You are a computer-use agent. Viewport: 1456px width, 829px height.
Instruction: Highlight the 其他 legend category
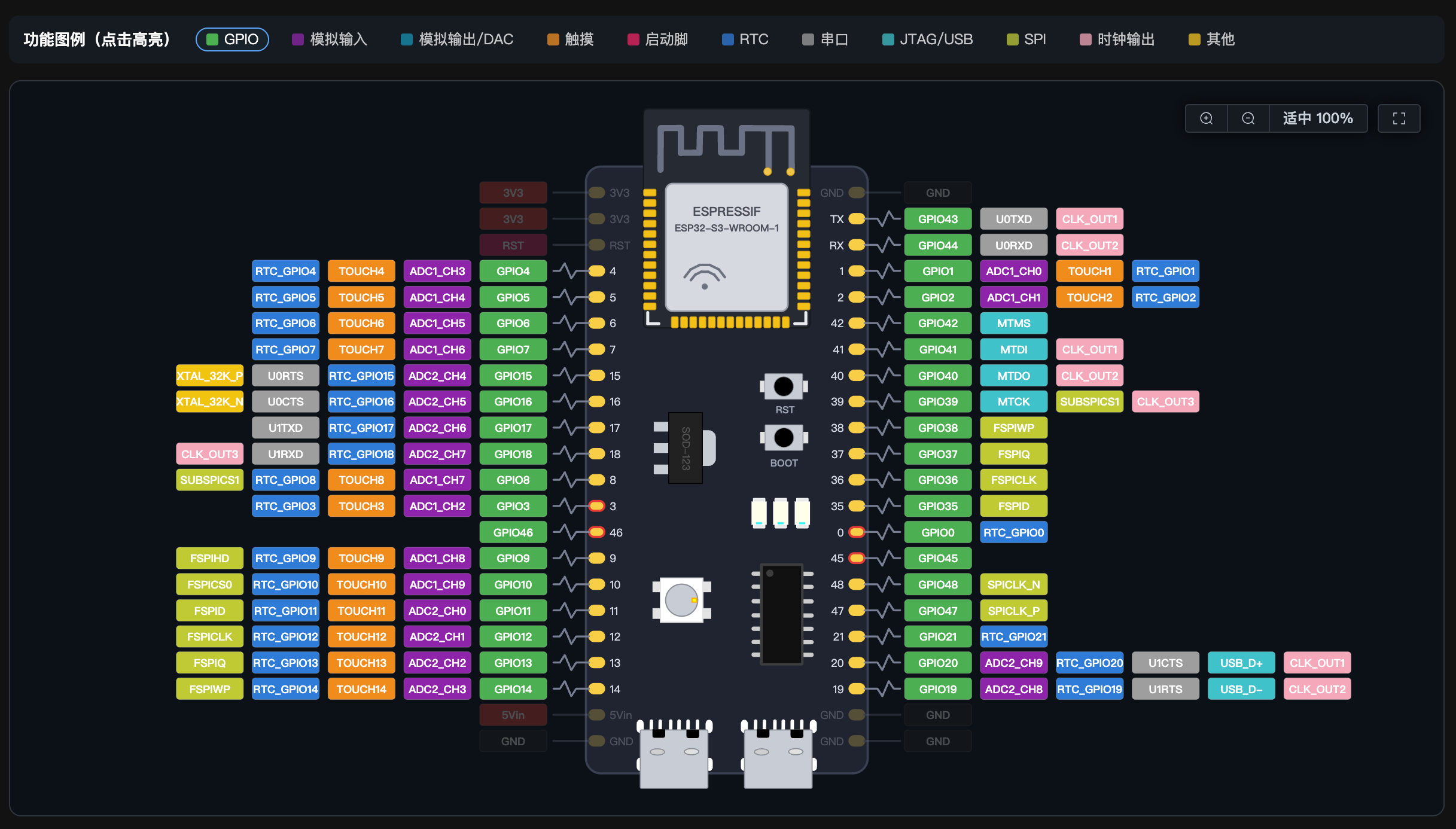click(1212, 39)
